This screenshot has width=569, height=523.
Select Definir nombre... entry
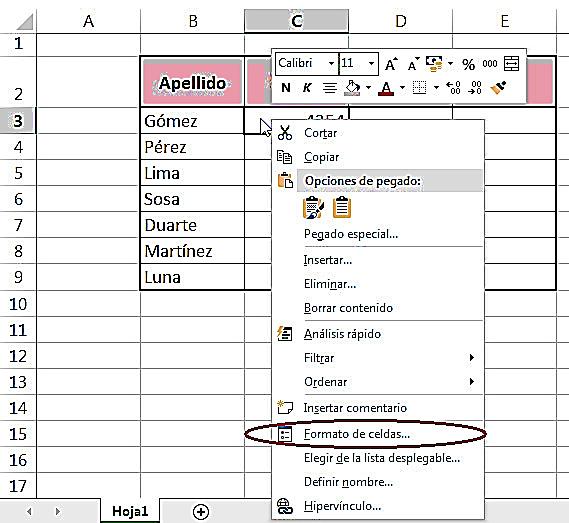click(x=378, y=482)
